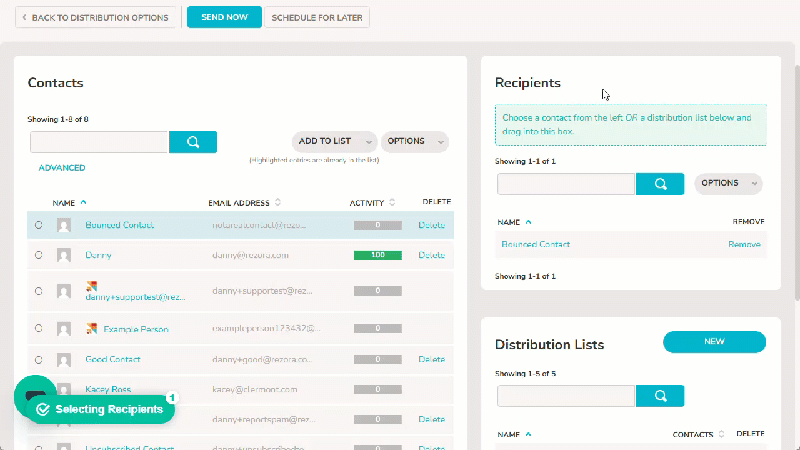Click the Send Now button
Screen dimensions: 800x450
[x=224, y=17]
